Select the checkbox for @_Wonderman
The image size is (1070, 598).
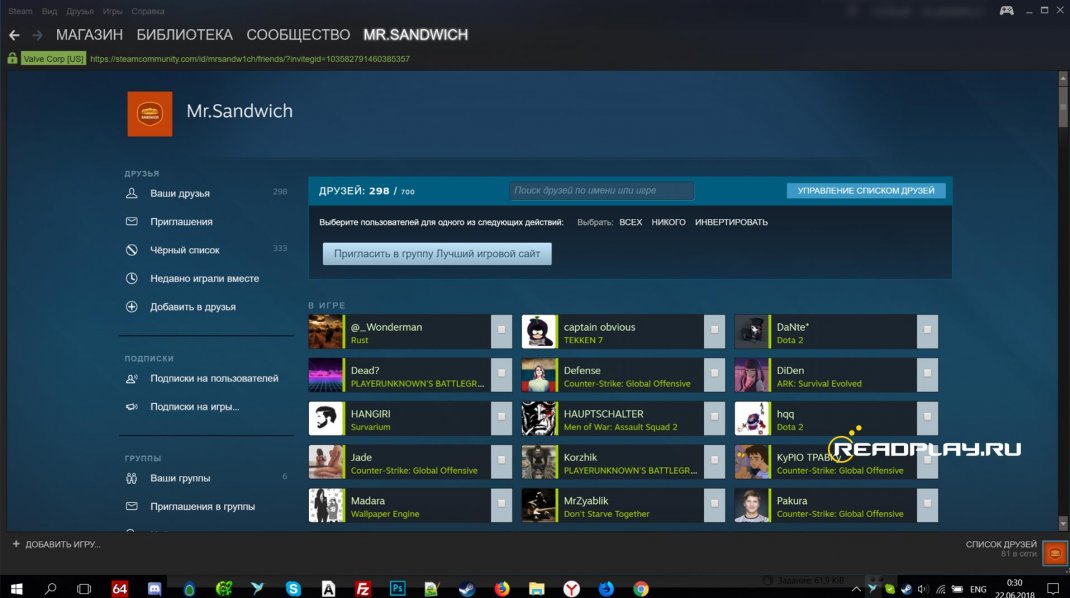pyautogui.click(x=502, y=330)
